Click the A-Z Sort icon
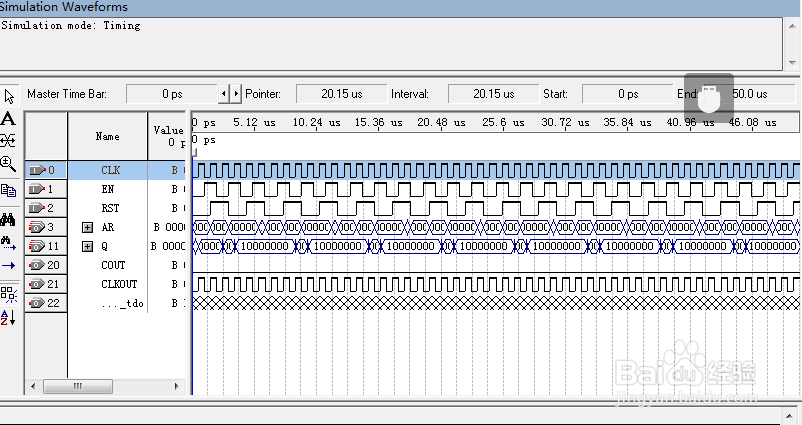 pos(8,318)
